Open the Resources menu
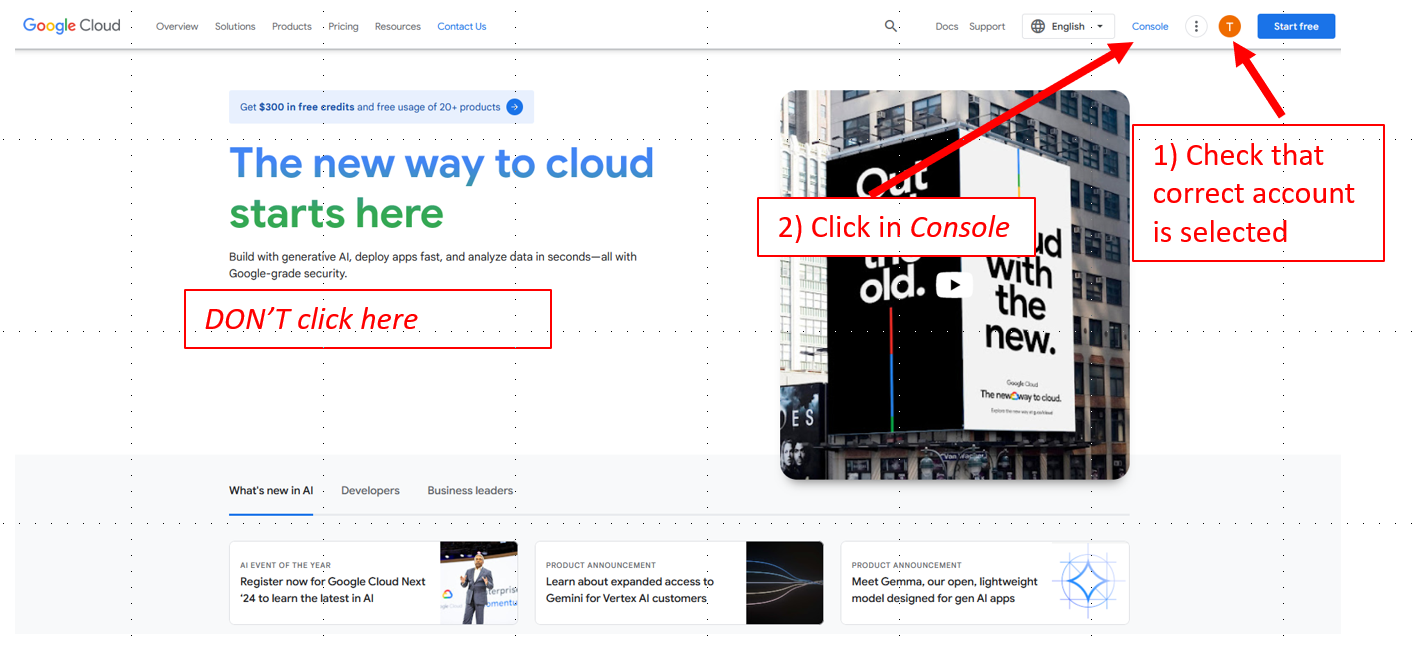The height and width of the screenshot is (651, 1425). click(398, 27)
